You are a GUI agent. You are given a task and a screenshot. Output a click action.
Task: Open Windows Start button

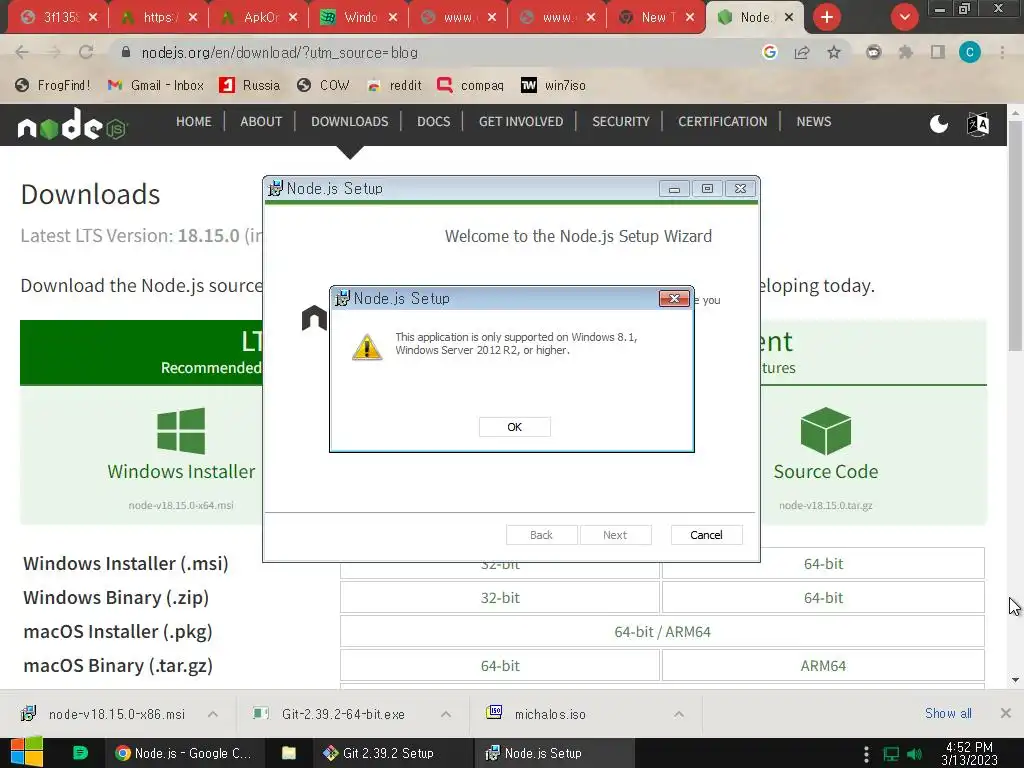(27, 752)
